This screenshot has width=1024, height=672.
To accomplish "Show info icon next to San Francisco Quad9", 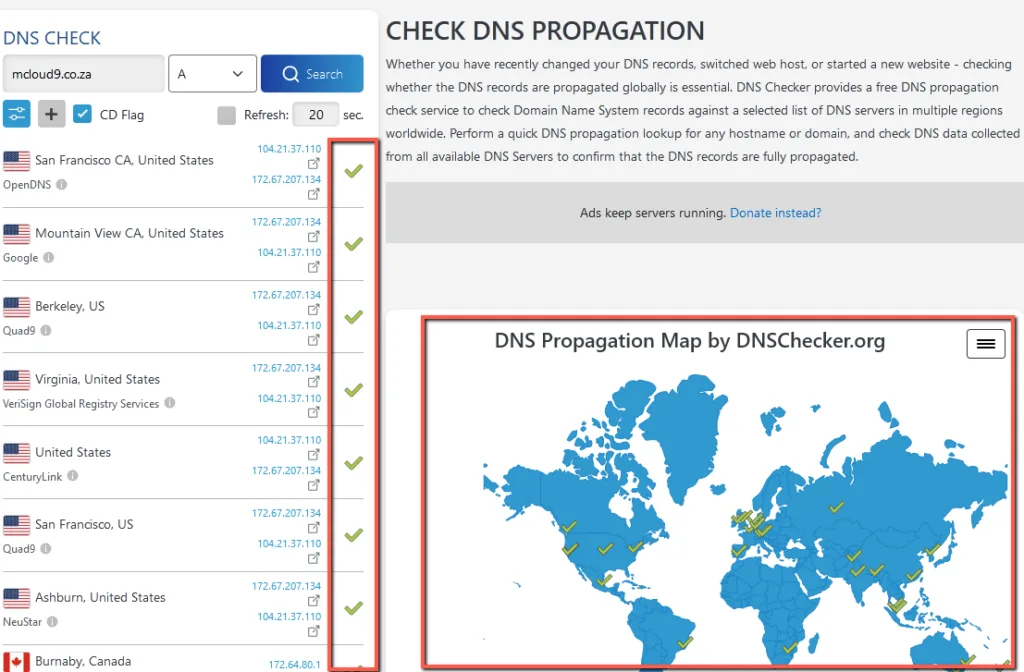I will tap(46, 549).
